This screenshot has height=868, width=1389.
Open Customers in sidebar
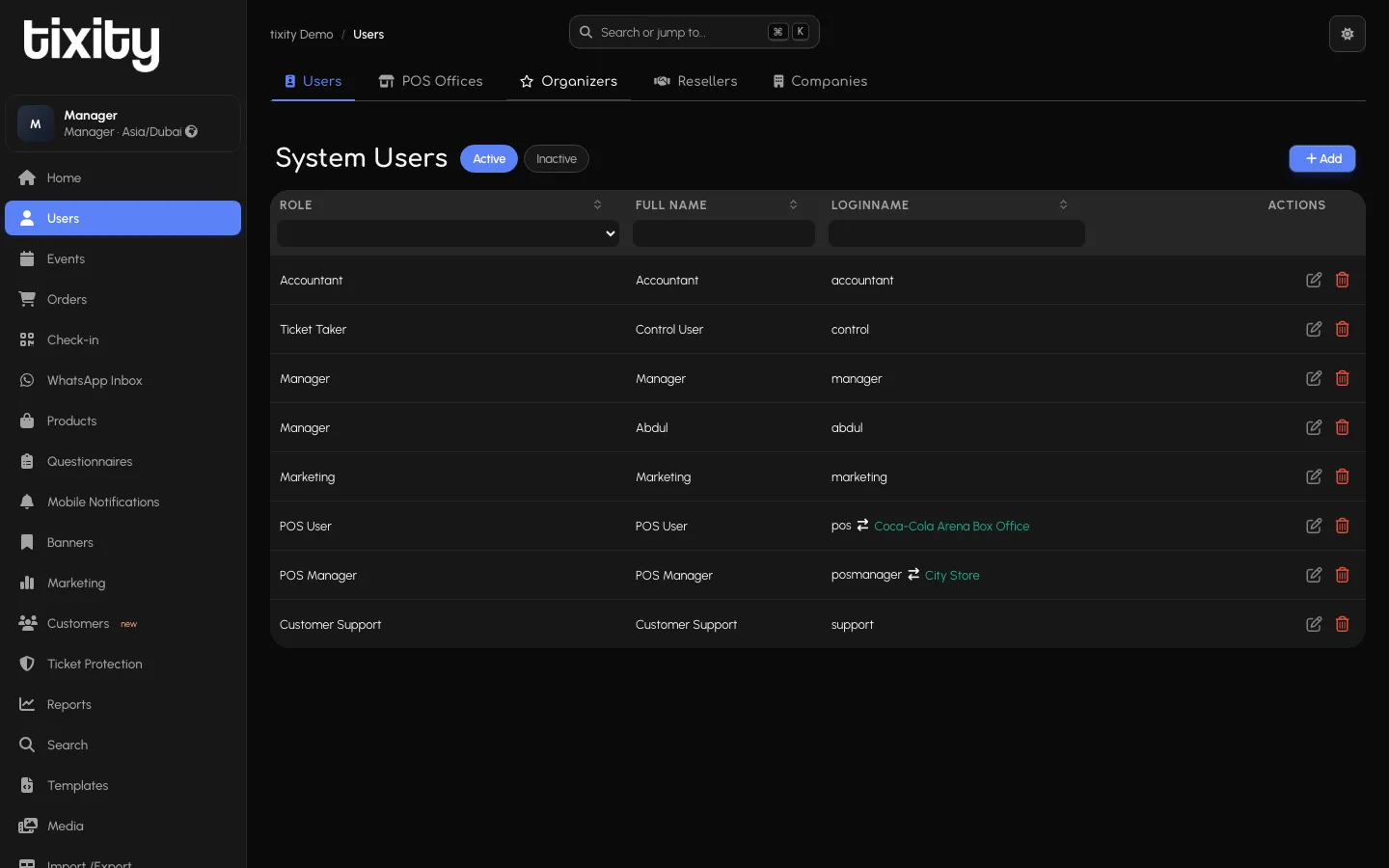click(x=123, y=623)
